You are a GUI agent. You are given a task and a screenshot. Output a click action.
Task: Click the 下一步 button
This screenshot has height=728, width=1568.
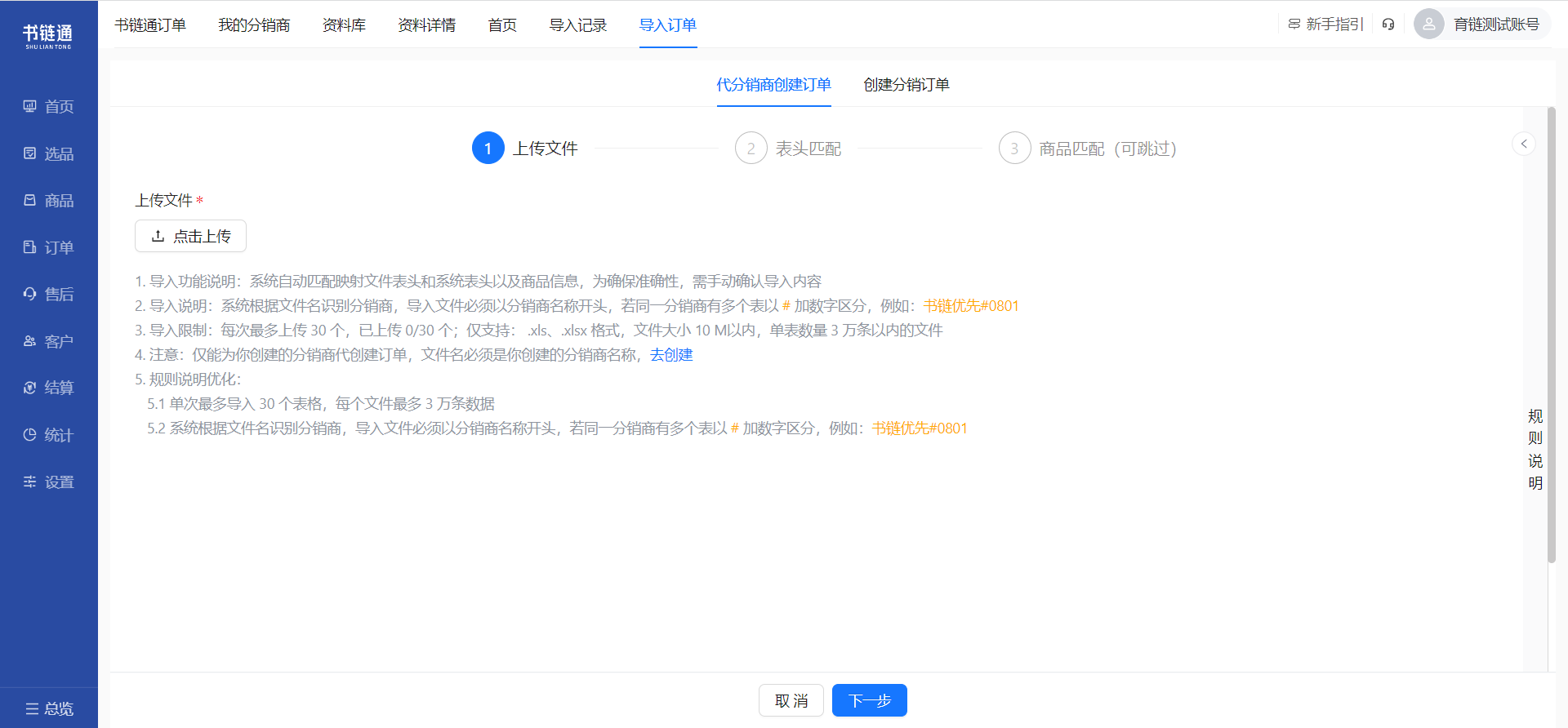coord(870,700)
